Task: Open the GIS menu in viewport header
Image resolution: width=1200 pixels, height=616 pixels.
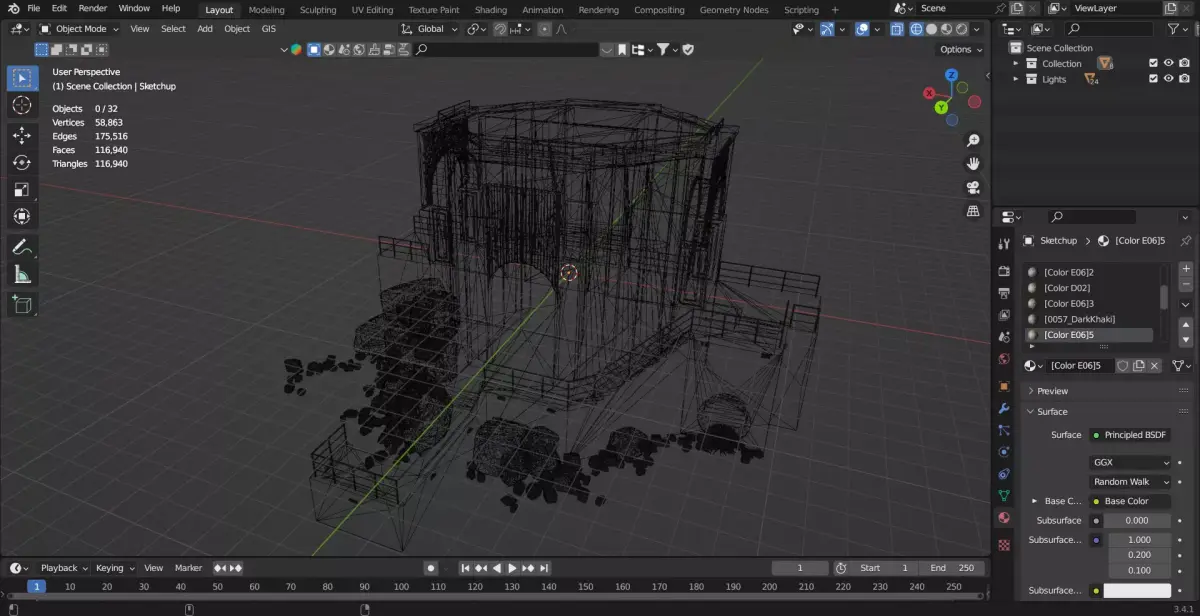Action: (x=269, y=29)
